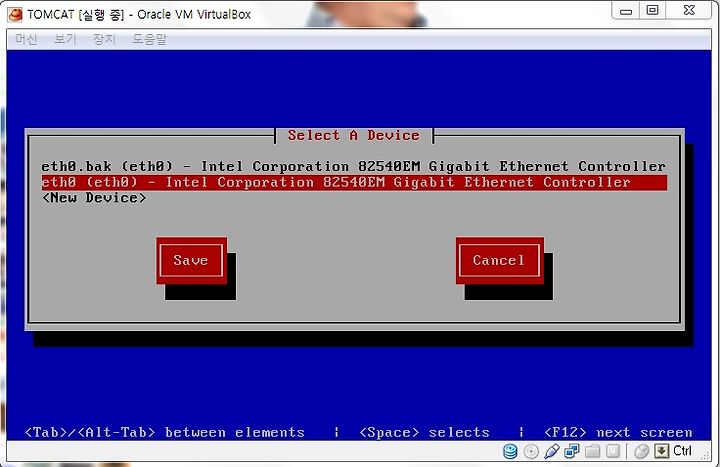
Task: Click the <F12> next screen hint
Action: (618, 433)
